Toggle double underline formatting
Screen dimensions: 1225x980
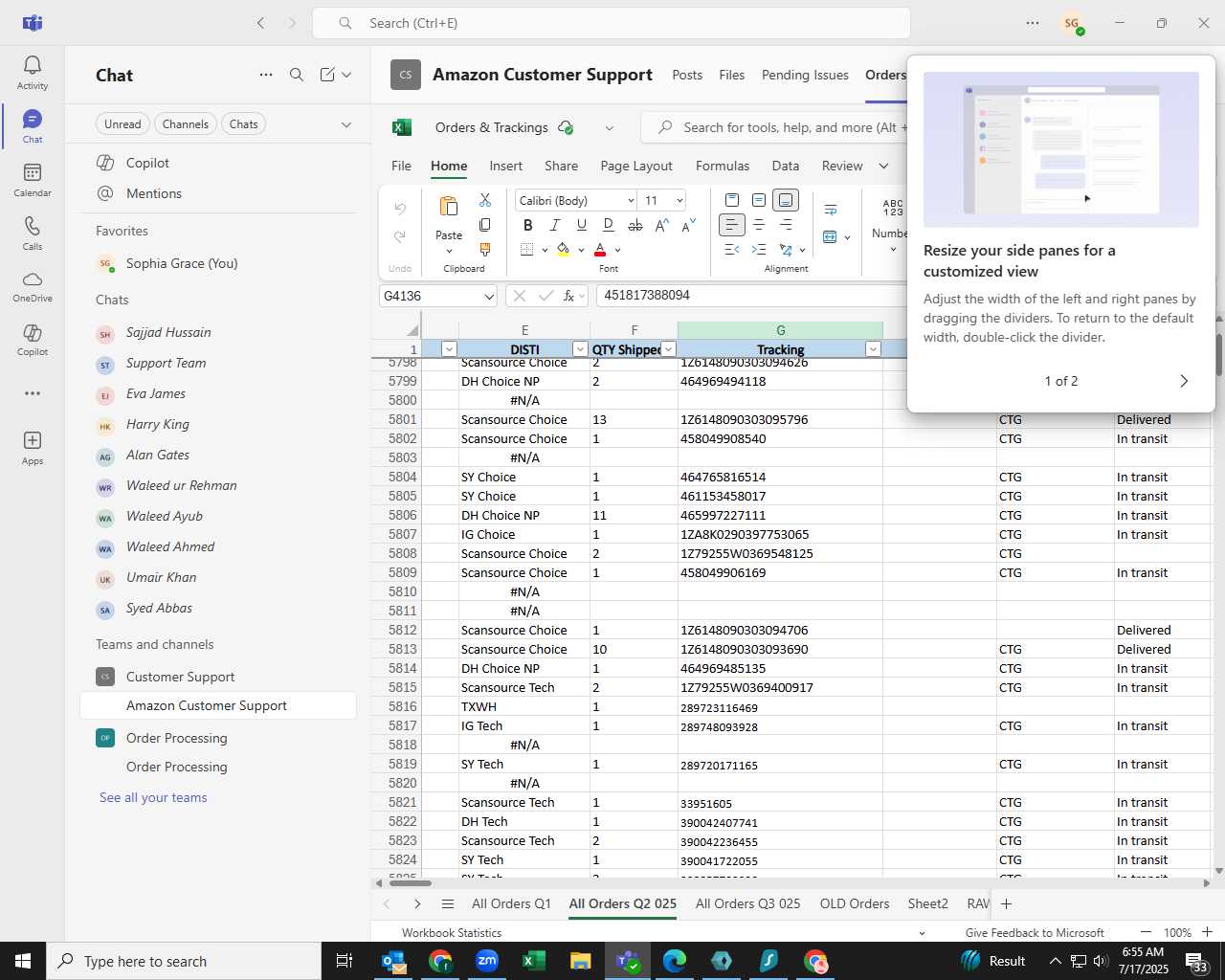[608, 225]
